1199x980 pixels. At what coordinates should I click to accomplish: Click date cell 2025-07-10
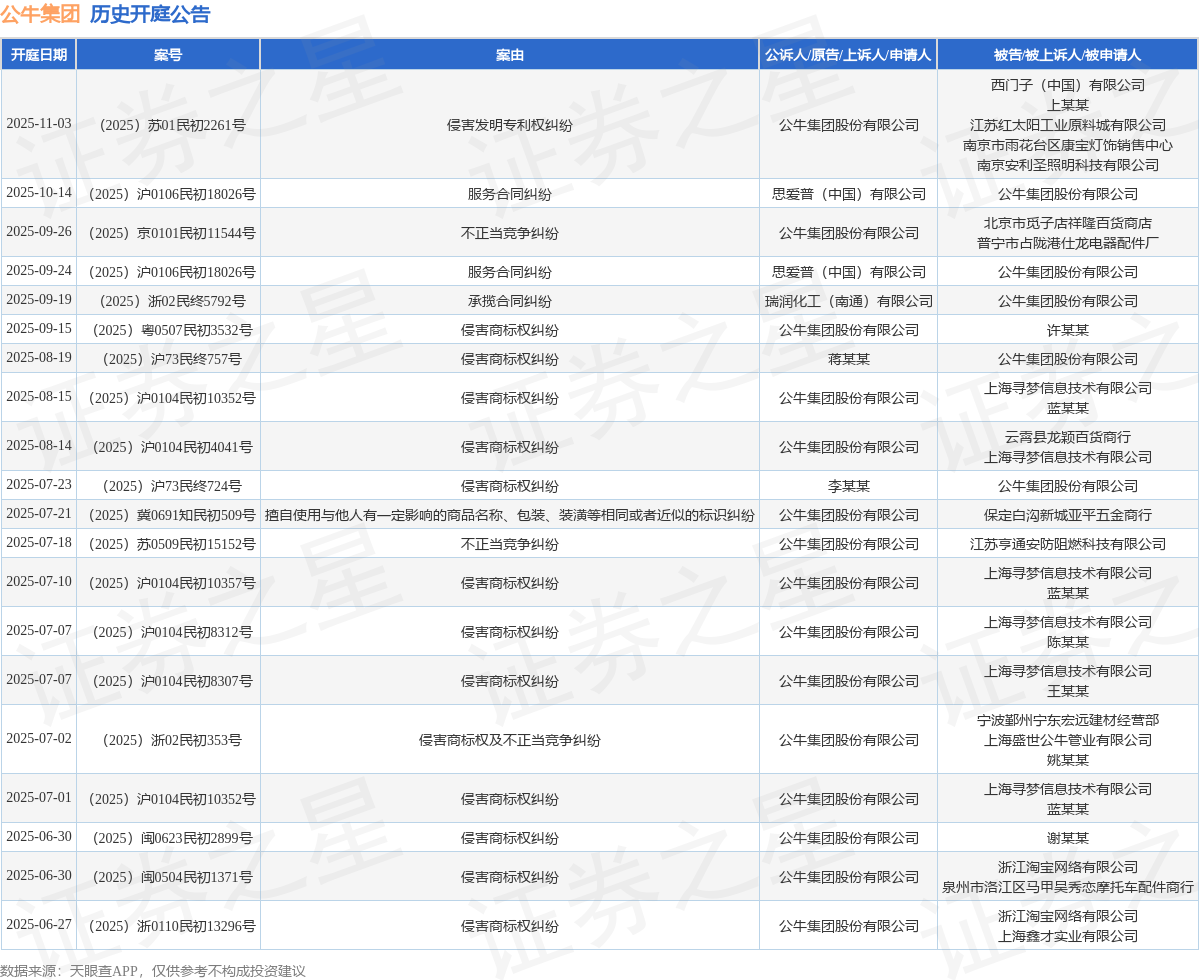pos(39,582)
